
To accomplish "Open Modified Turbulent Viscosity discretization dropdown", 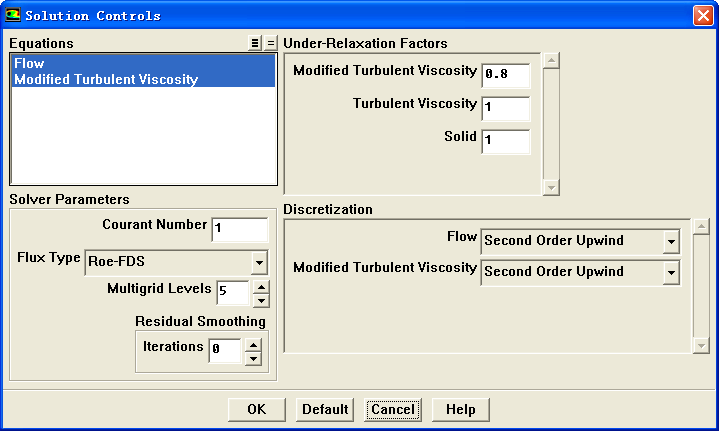I will [670, 272].
